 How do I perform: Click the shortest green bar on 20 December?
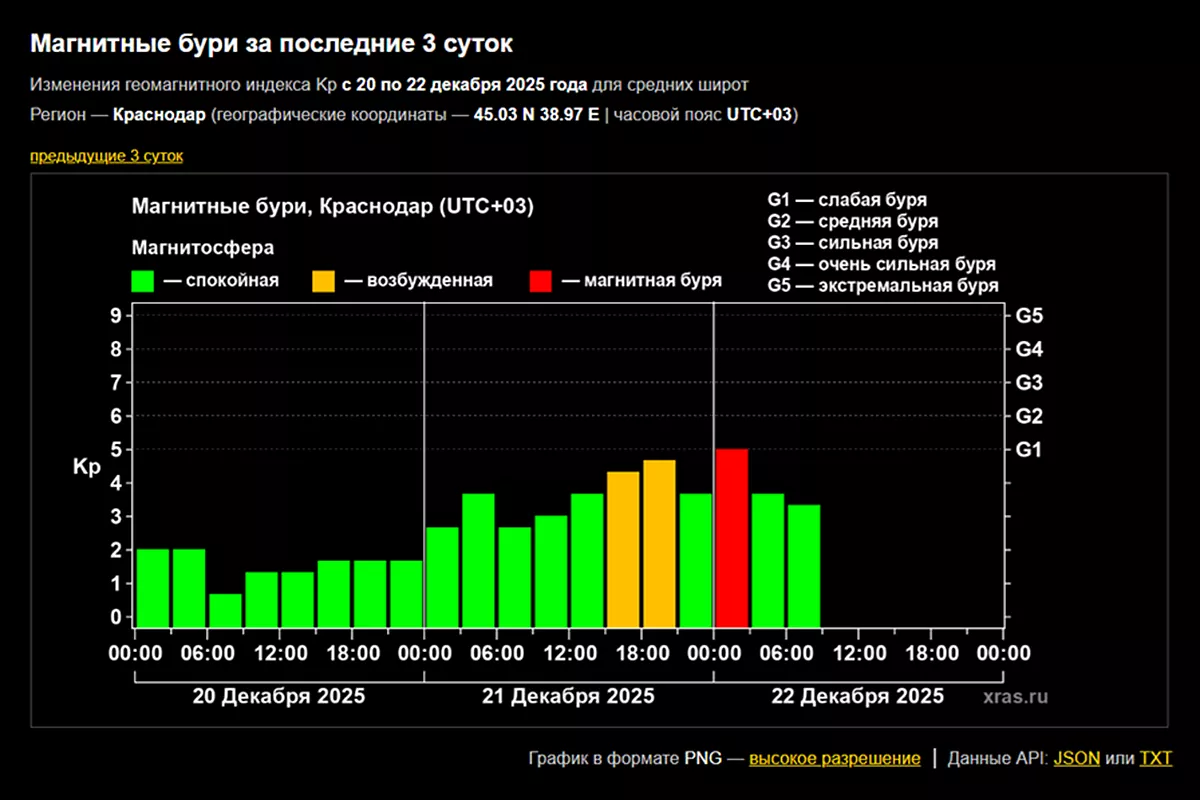click(x=225, y=610)
